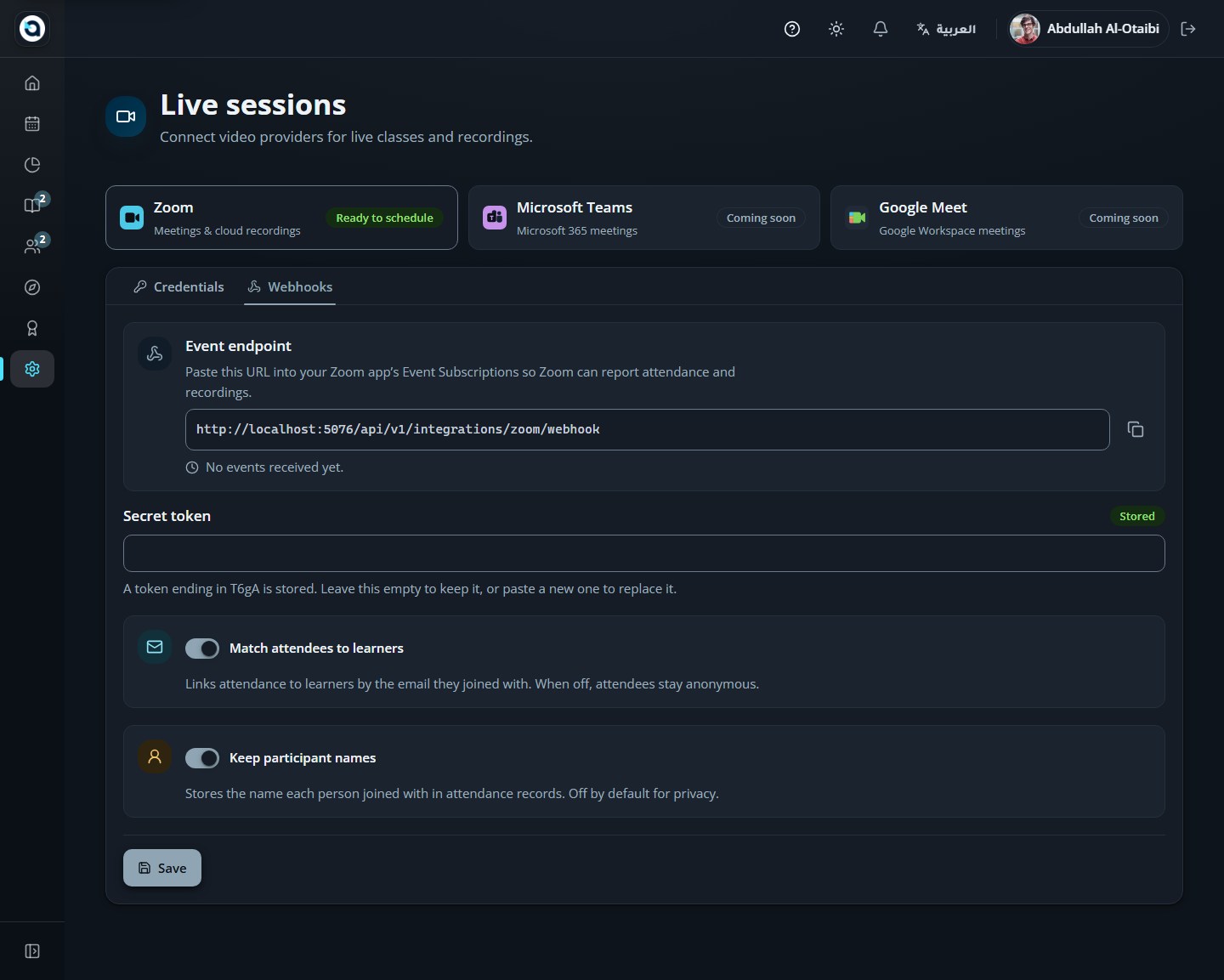Open the calendar icon in sidebar

(x=32, y=124)
